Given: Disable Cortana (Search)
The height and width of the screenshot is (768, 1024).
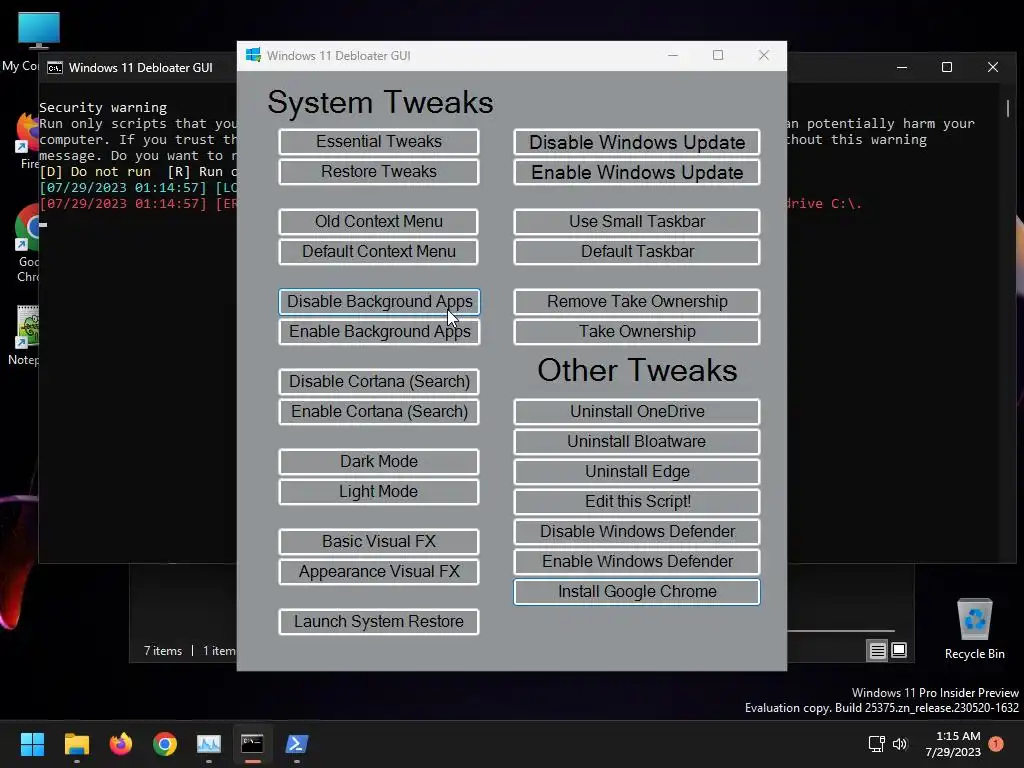Looking at the screenshot, I should pos(379,381).
